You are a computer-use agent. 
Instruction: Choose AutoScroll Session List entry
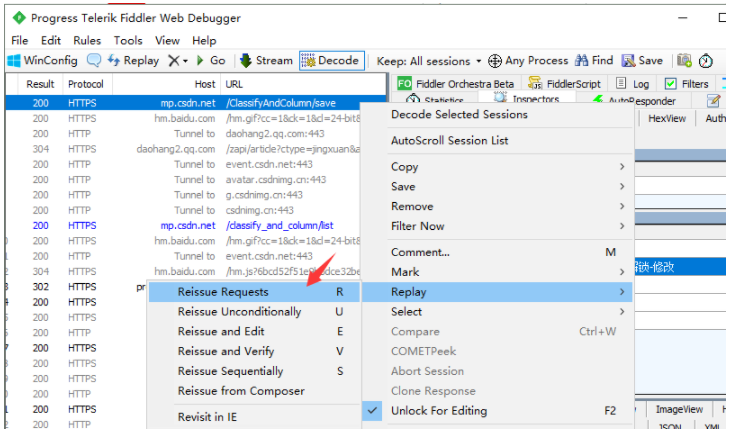[x=497, y=140]
